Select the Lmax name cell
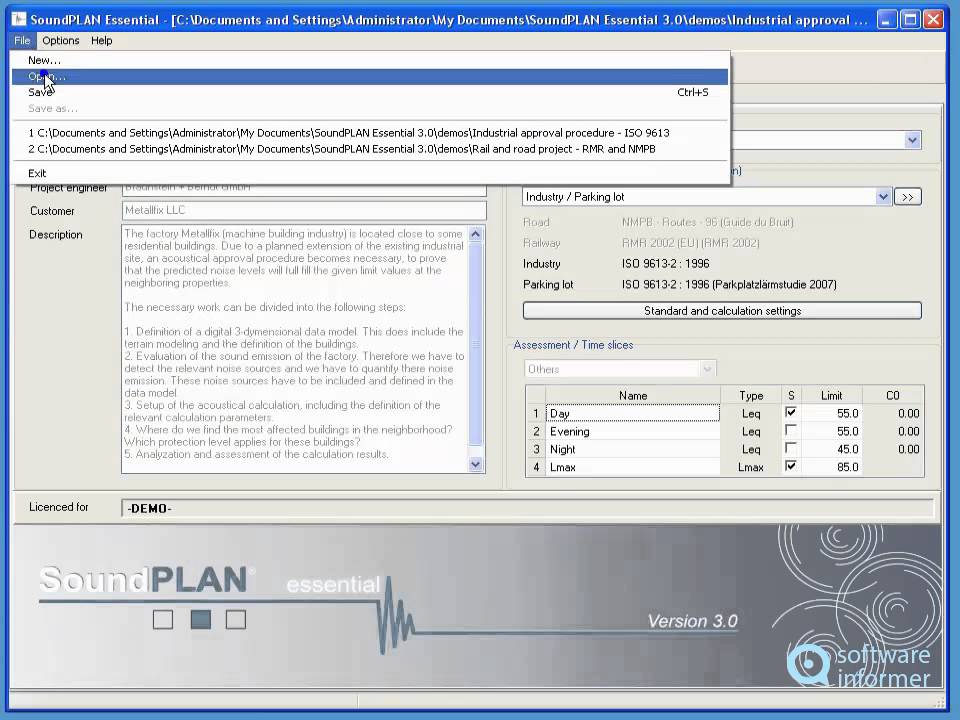This screenshot has height=720, width=960. [x=632, y=467]
